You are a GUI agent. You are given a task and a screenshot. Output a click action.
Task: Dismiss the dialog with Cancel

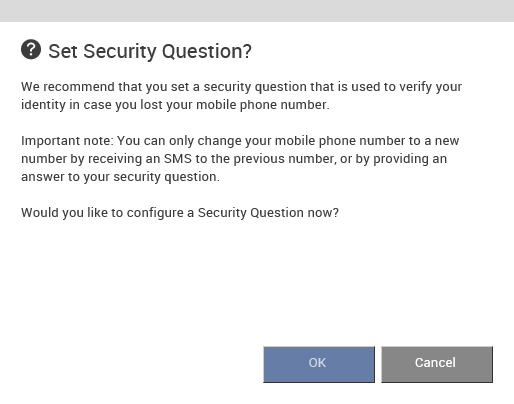[x=437, y=364]
